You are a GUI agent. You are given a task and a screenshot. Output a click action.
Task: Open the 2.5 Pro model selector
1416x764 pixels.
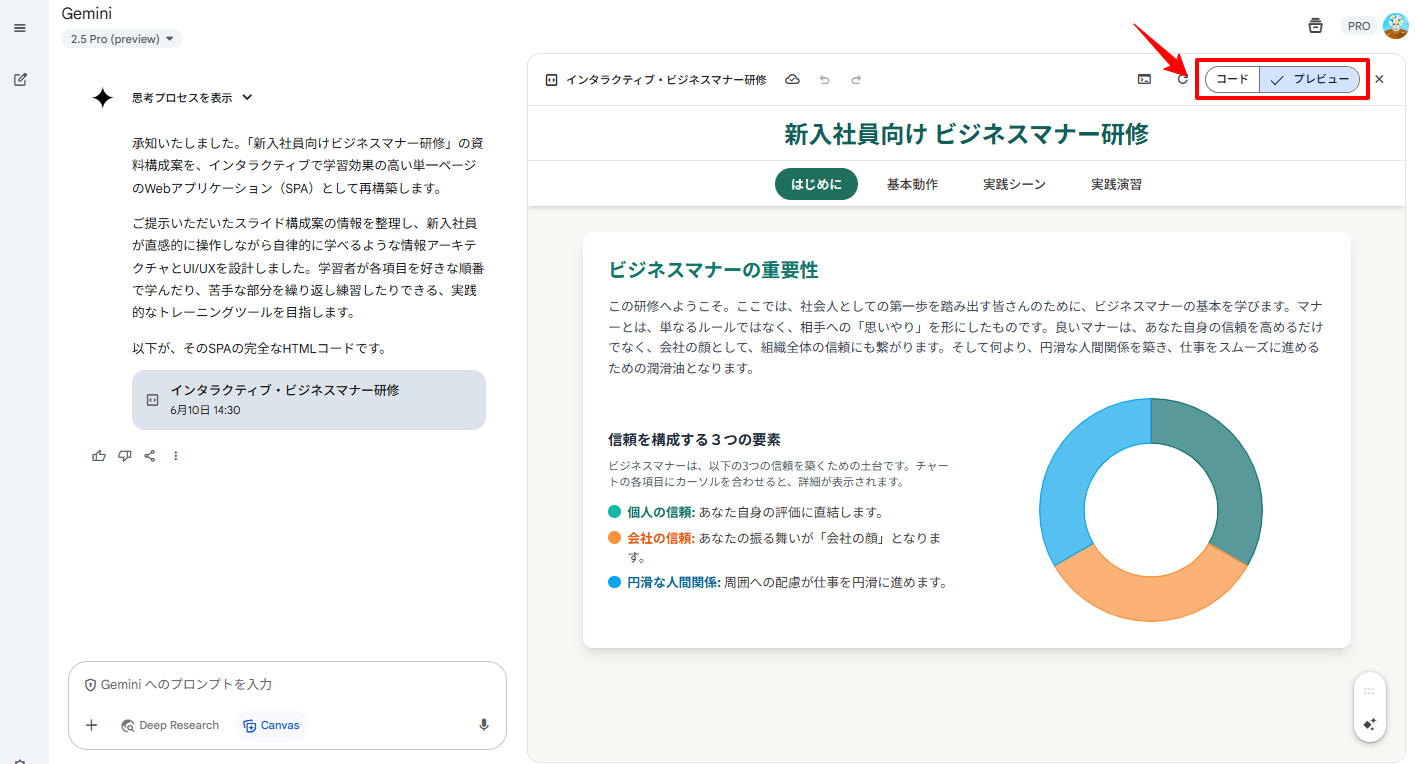pyautogui.click(x=121, y=38)
